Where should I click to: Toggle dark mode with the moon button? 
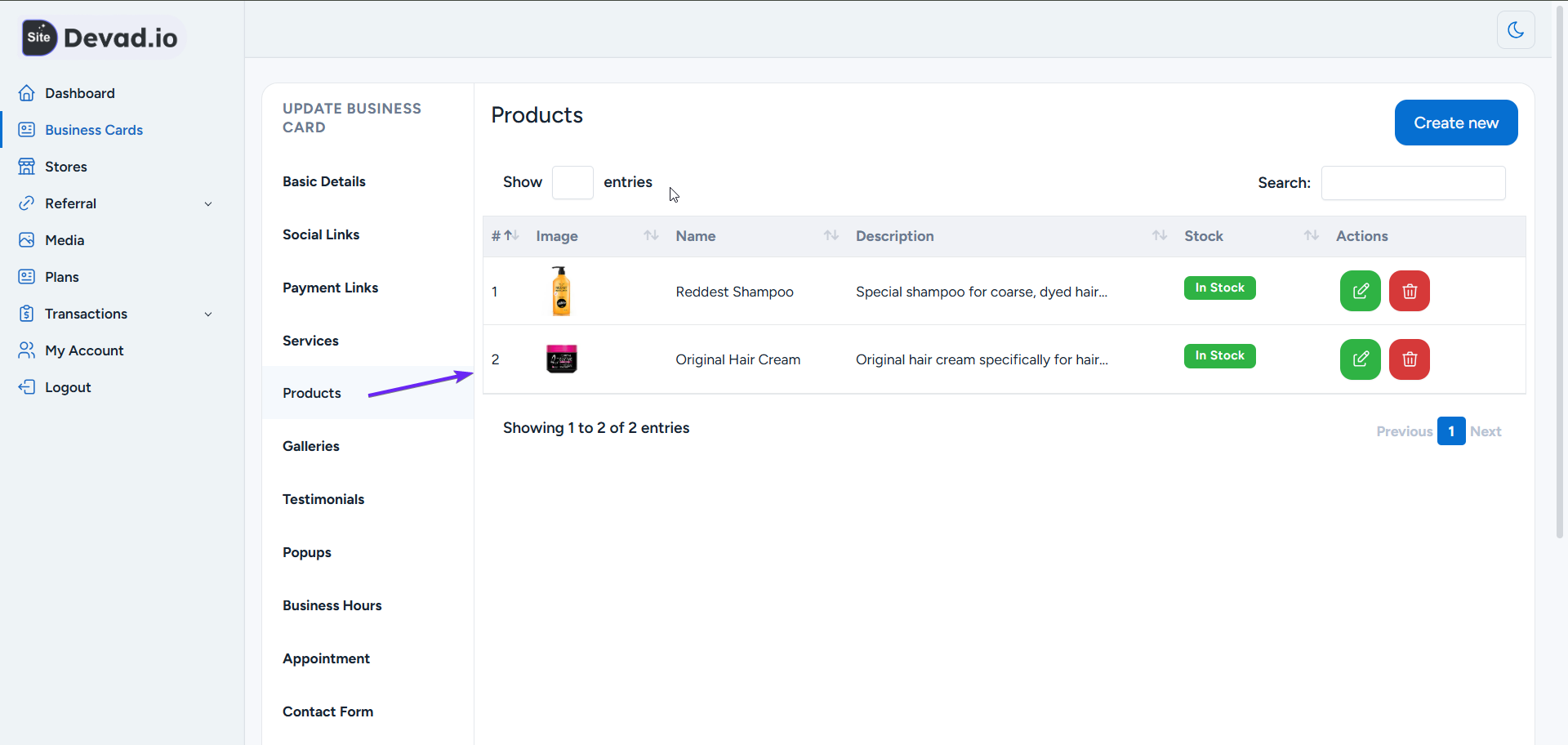(x=1516, y=30)
